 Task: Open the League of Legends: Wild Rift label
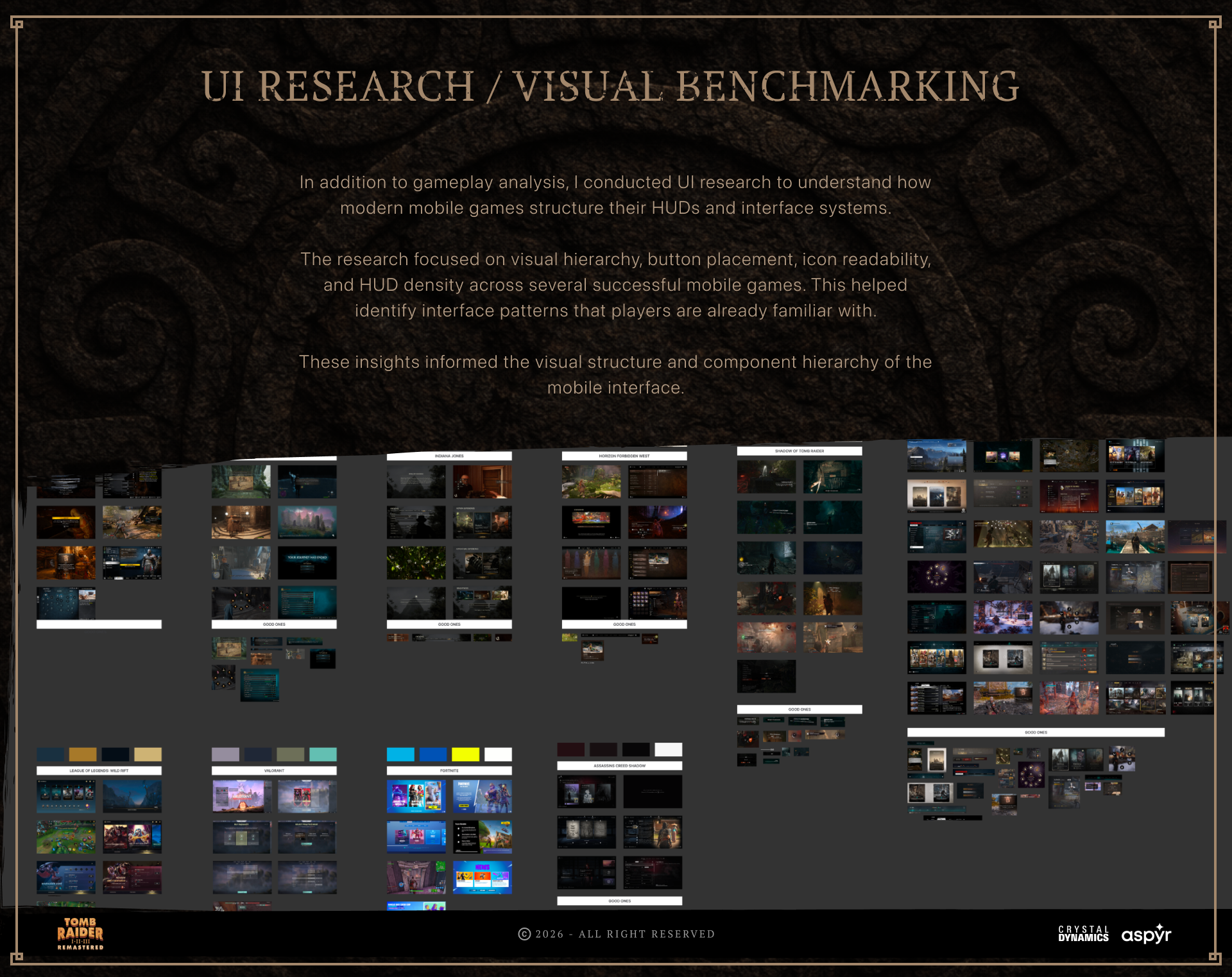point(99,770)
